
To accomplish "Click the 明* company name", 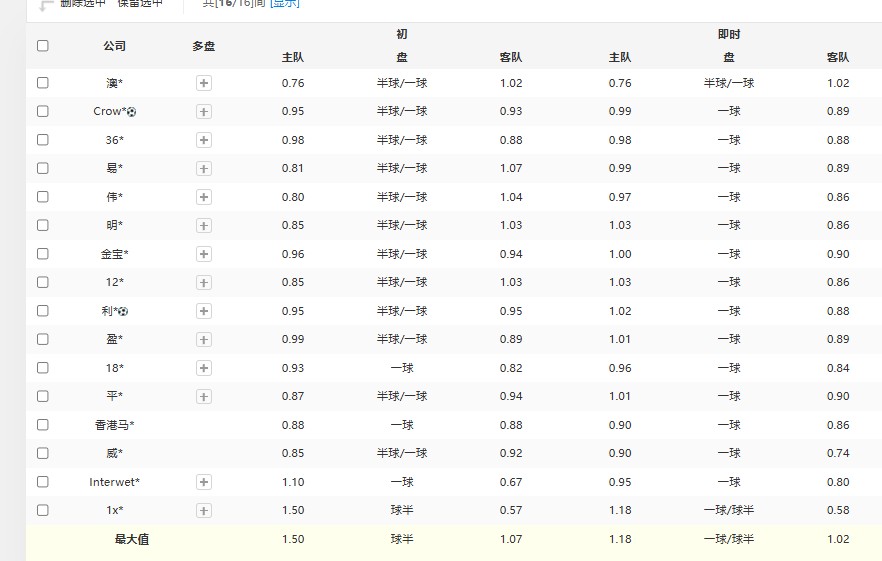I will coord(114,225).
